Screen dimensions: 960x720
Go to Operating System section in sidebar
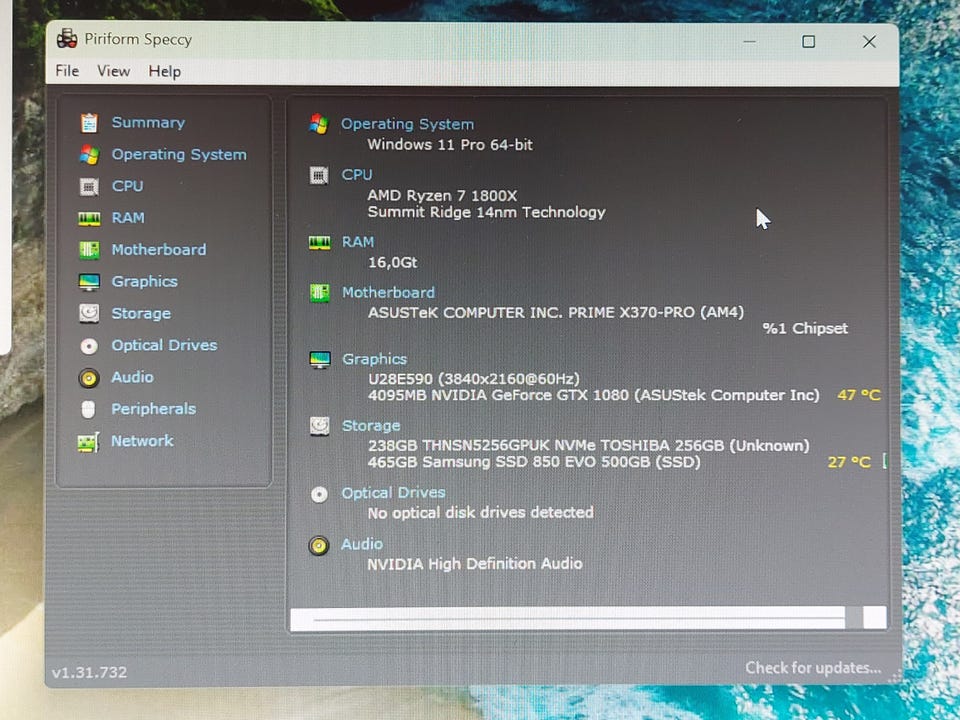pos(179,154)
